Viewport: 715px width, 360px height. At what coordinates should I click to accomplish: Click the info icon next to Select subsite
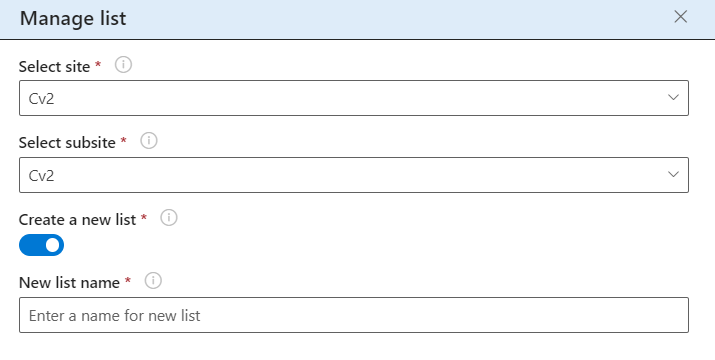(149, 141)
